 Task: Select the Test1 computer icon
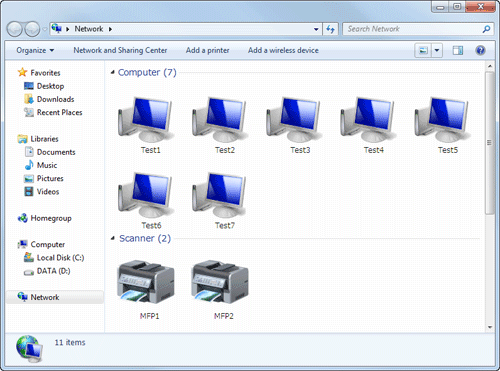coord(146,120)
